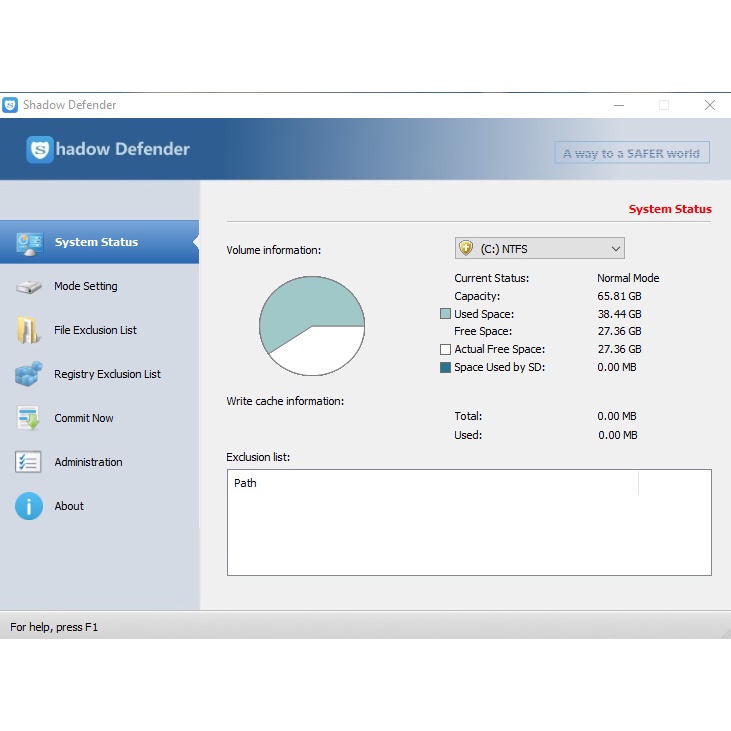Viewport: 731px width, 731px height.
Task: Click the File Exclusion List folder icon
Action: coord(28,331)
